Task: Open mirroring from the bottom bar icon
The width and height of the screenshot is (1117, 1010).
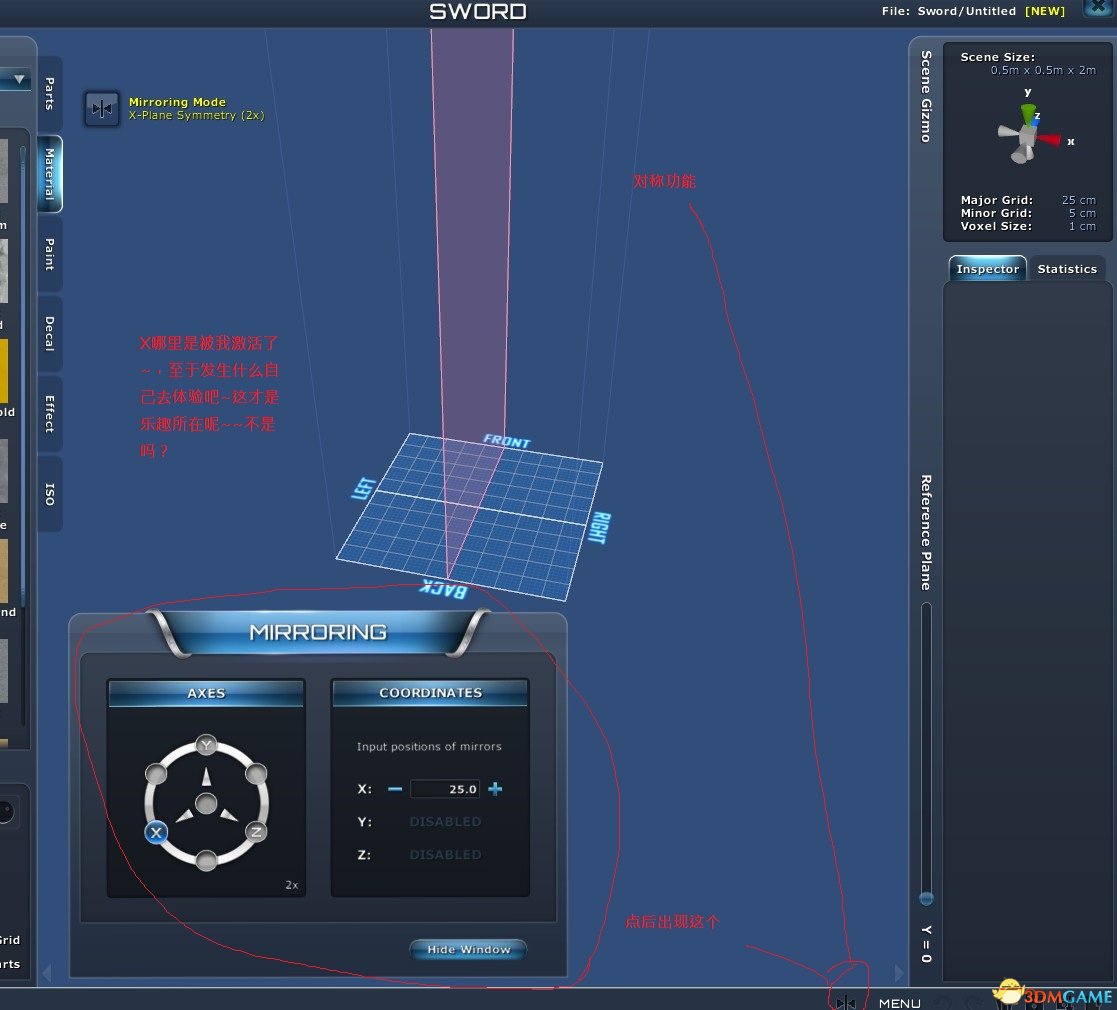Action: (x=846, y=1003)
